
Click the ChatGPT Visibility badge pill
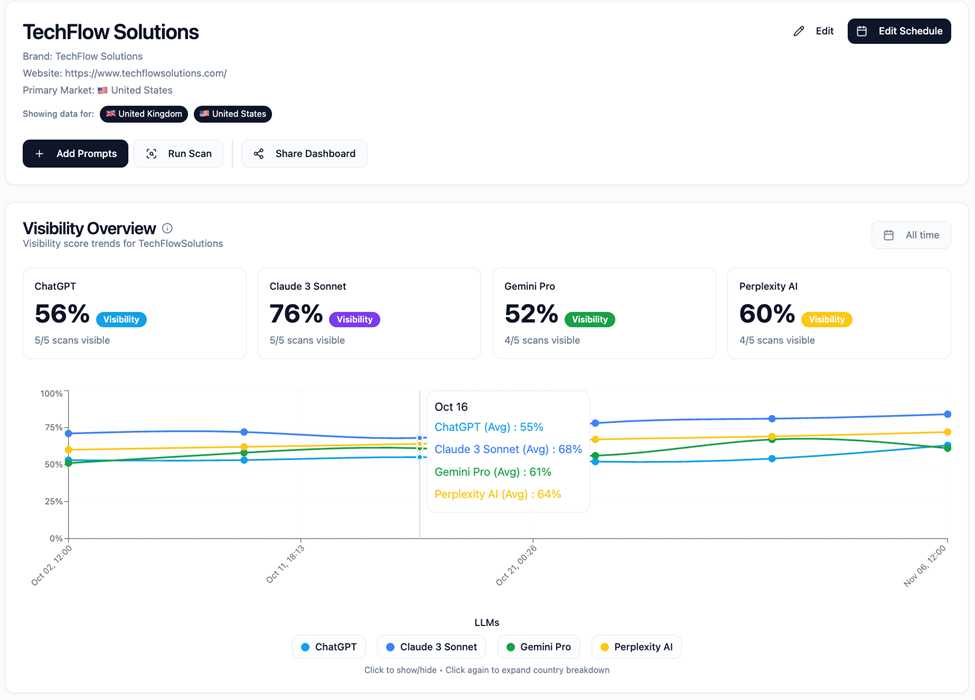pyautogui.click(x=121, y=319)
